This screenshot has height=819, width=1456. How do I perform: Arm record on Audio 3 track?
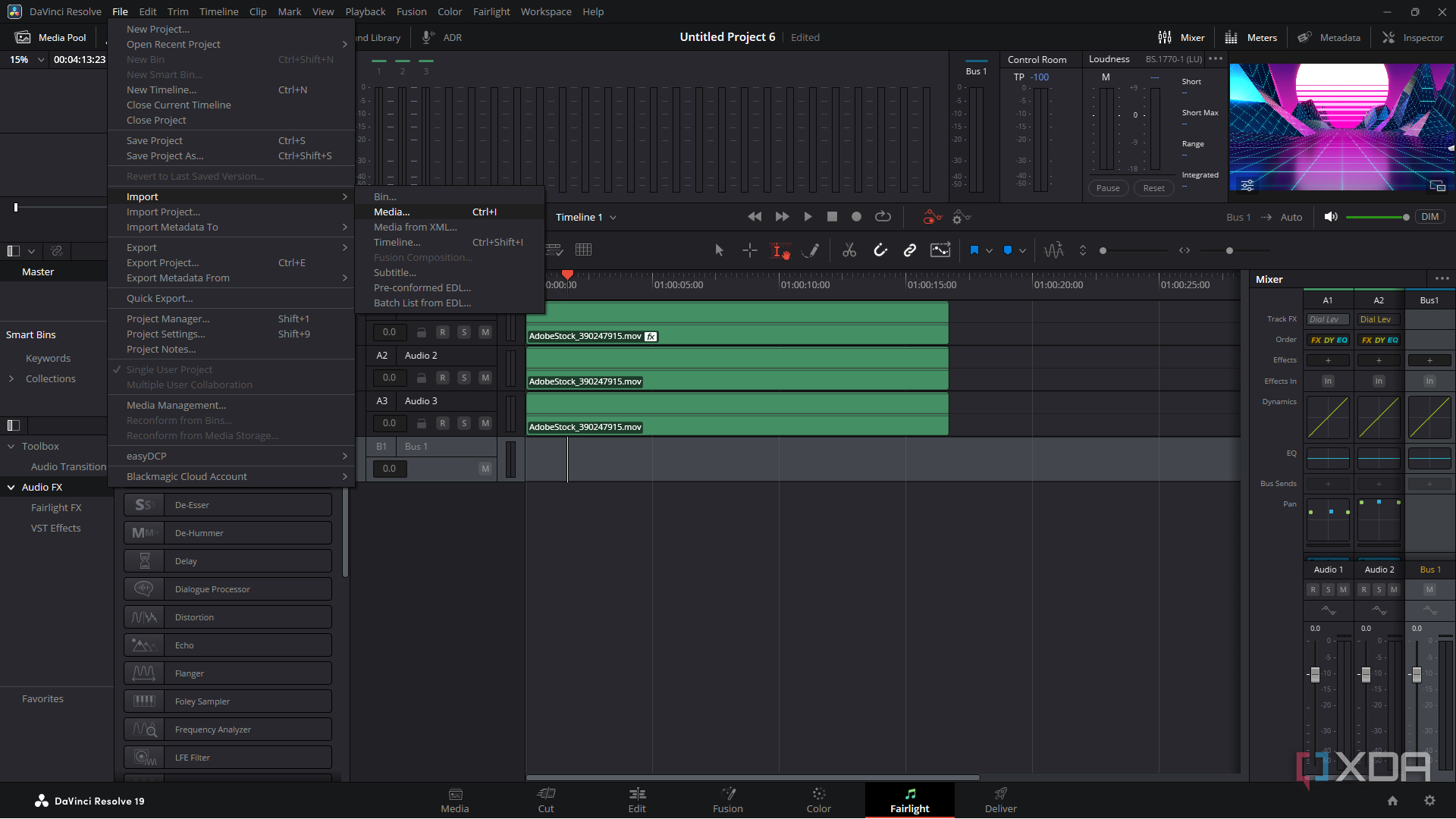pyautogui.click(x=443, y=423)
